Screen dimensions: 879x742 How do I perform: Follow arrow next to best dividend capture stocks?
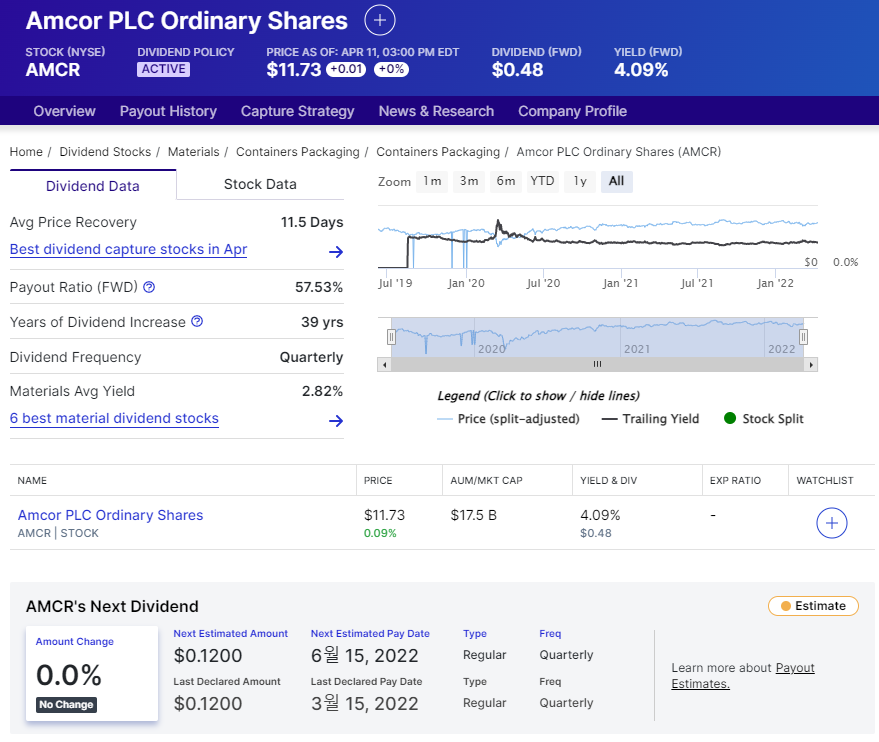click(x=336, y=252)
